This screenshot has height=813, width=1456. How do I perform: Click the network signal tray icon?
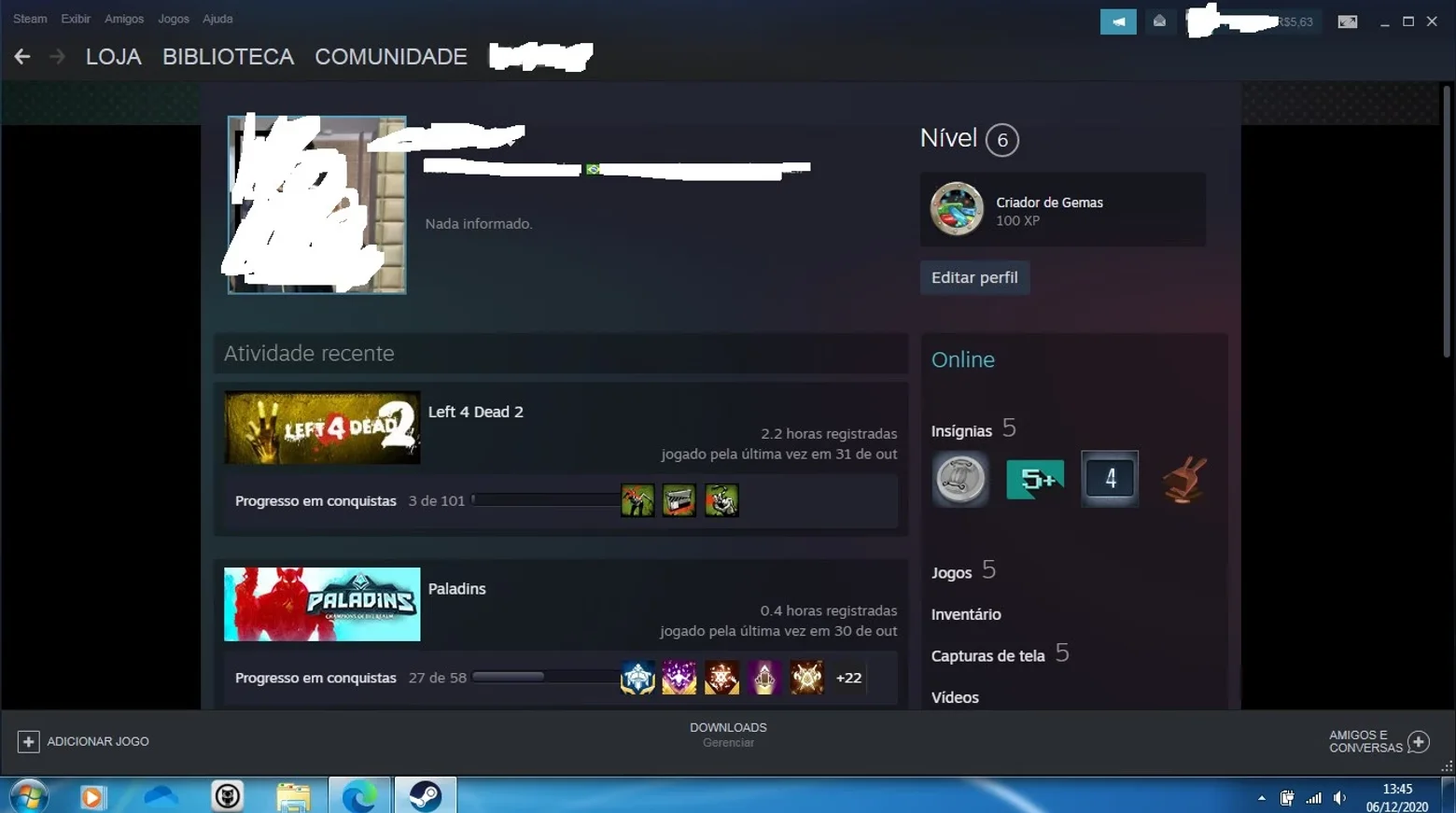point(1314,798)
